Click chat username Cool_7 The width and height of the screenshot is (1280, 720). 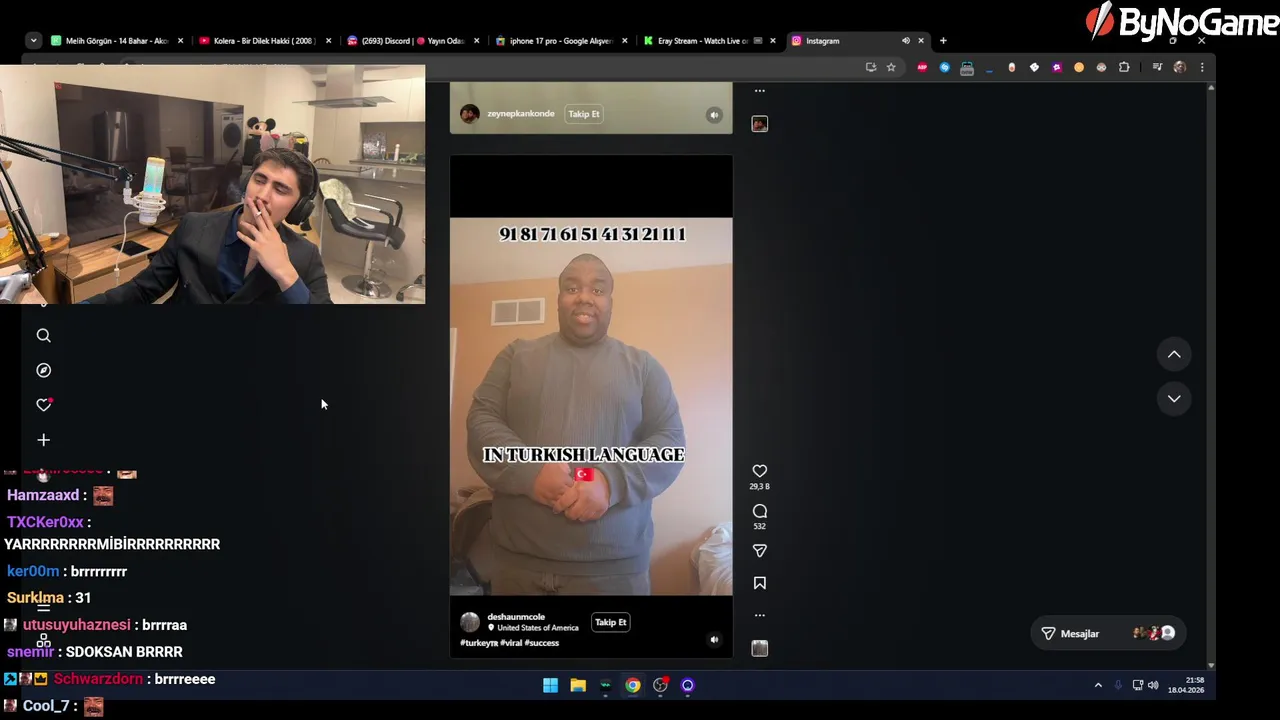click(46, 706)
